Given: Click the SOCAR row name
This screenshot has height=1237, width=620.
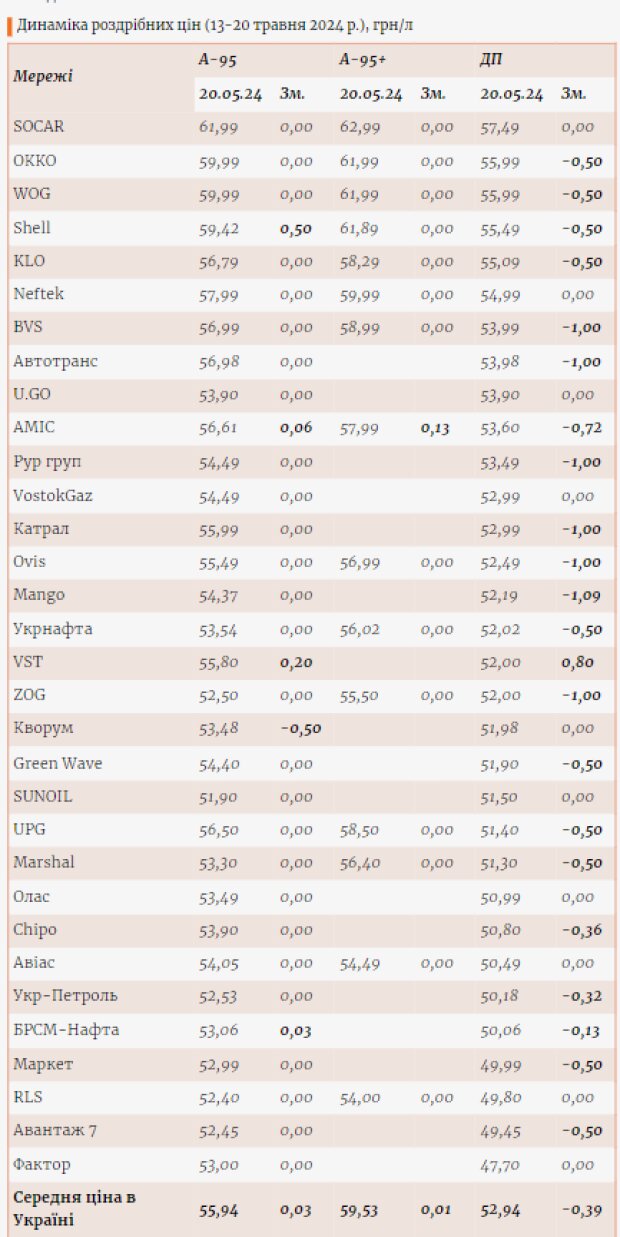Looking at the screenshot, I should click(x=39, y=127).
